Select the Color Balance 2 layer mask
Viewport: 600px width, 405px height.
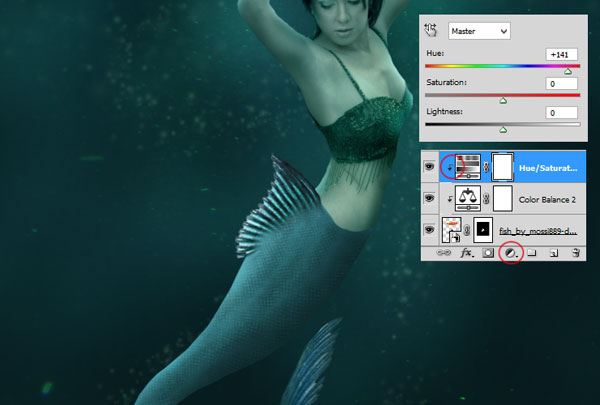click(502, 198)
